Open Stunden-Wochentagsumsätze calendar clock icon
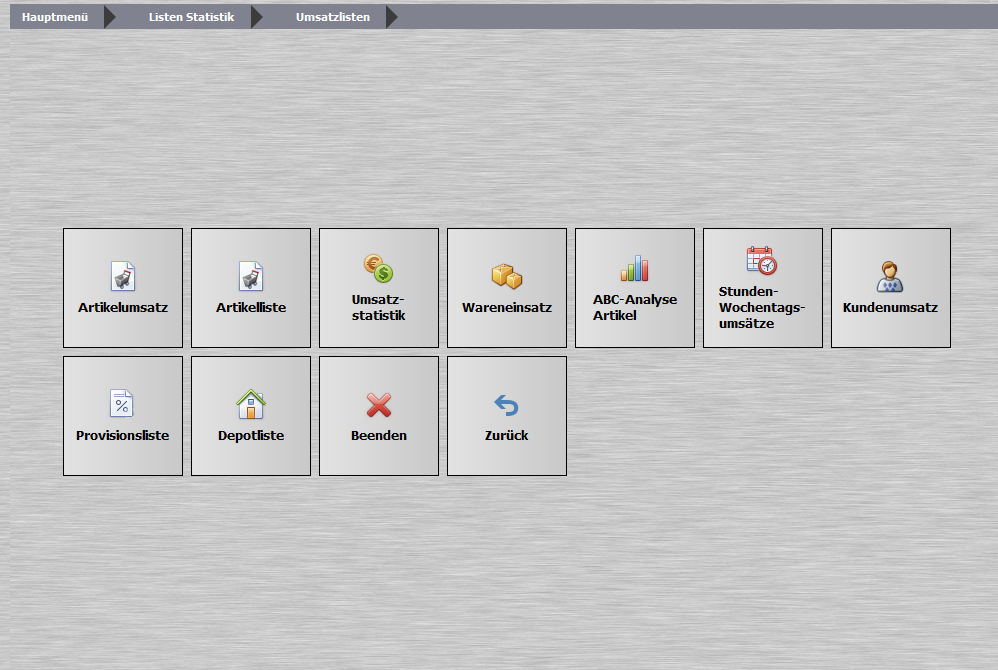The height and width of the screenshot is (670, 998). coord(762,260)
